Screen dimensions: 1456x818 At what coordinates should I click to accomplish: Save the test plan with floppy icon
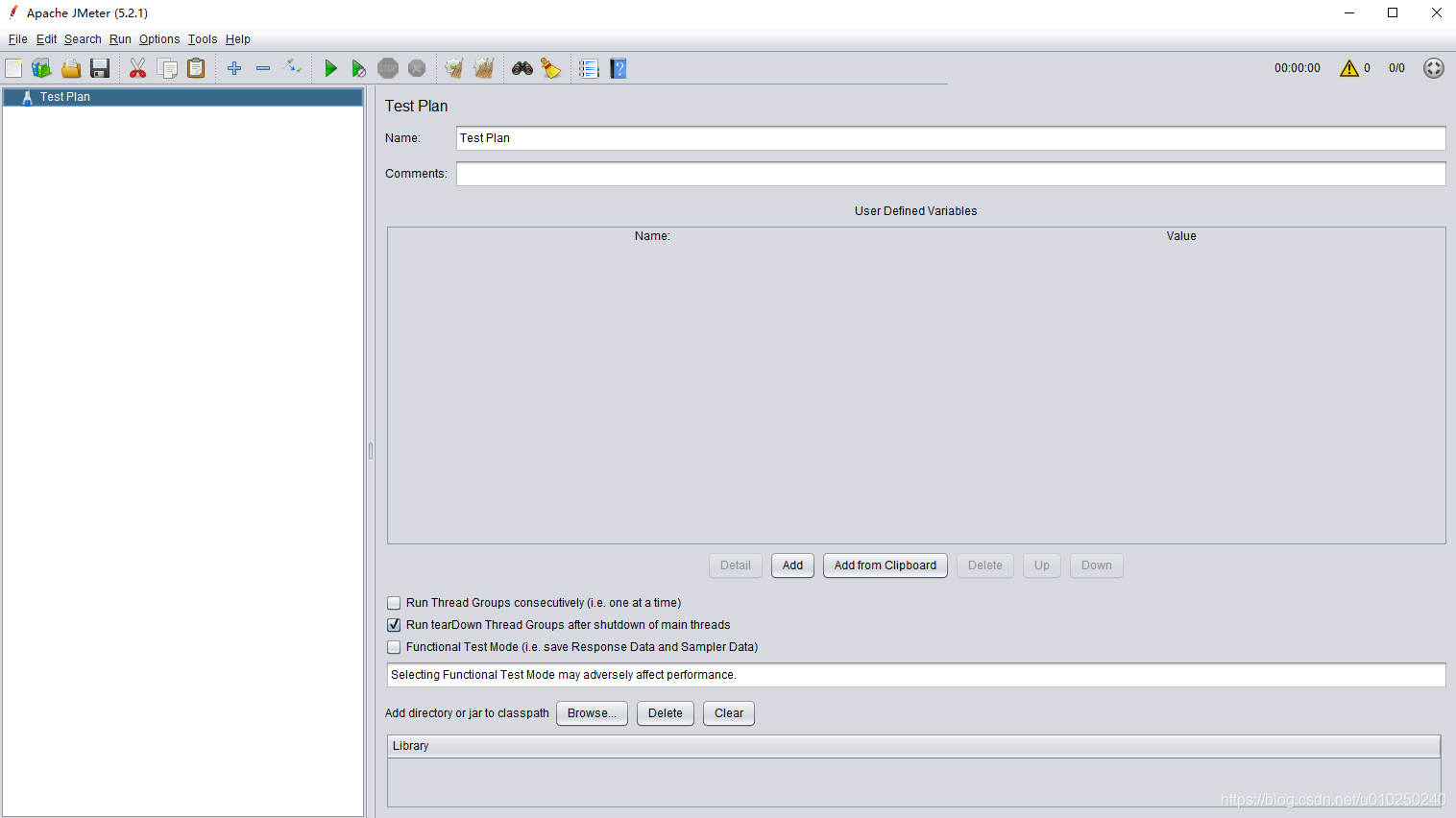100,68
